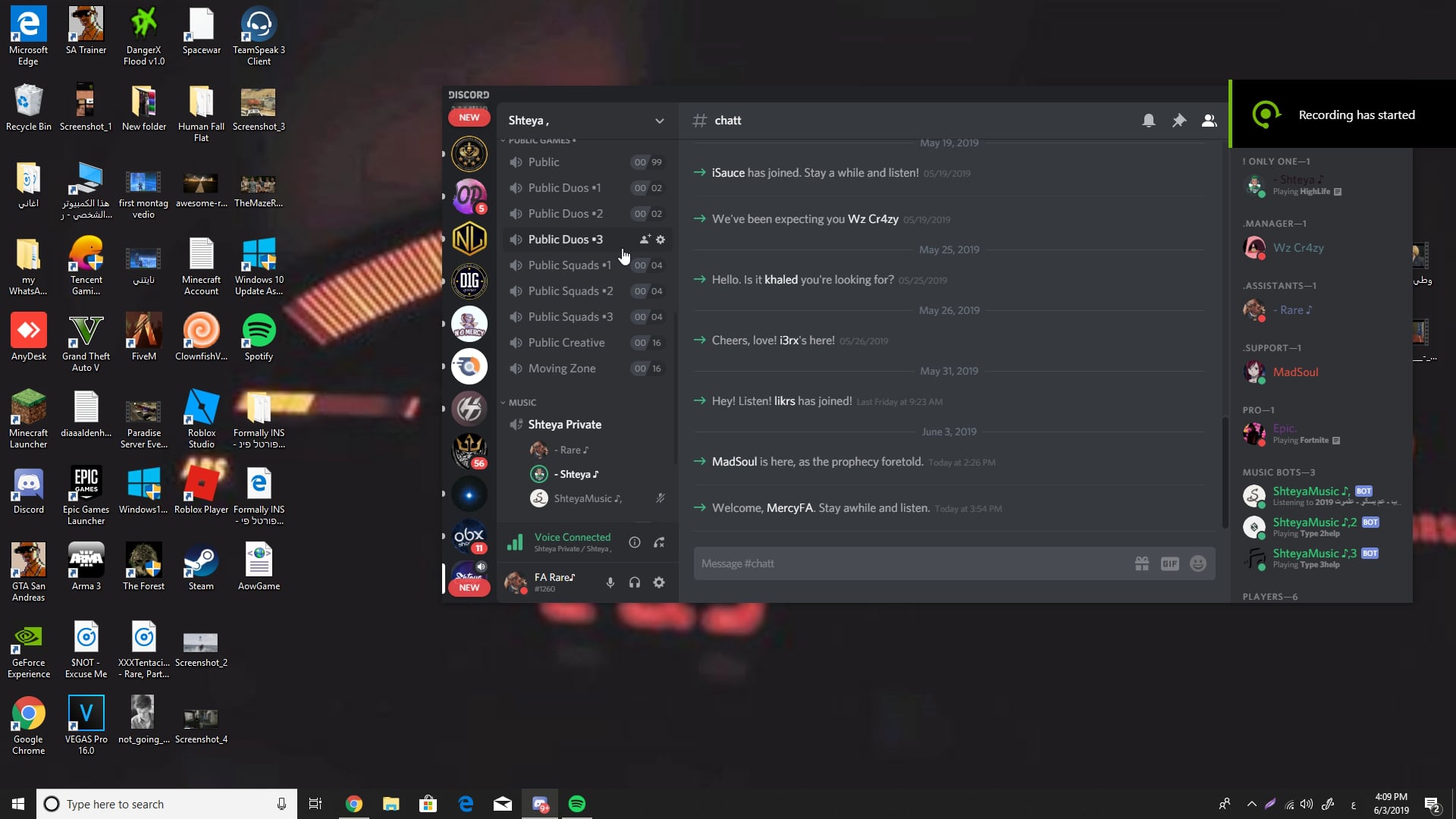Click iSauce name in join message
This screenshot has width=1456, height=819.
click(x=728, y=173)
